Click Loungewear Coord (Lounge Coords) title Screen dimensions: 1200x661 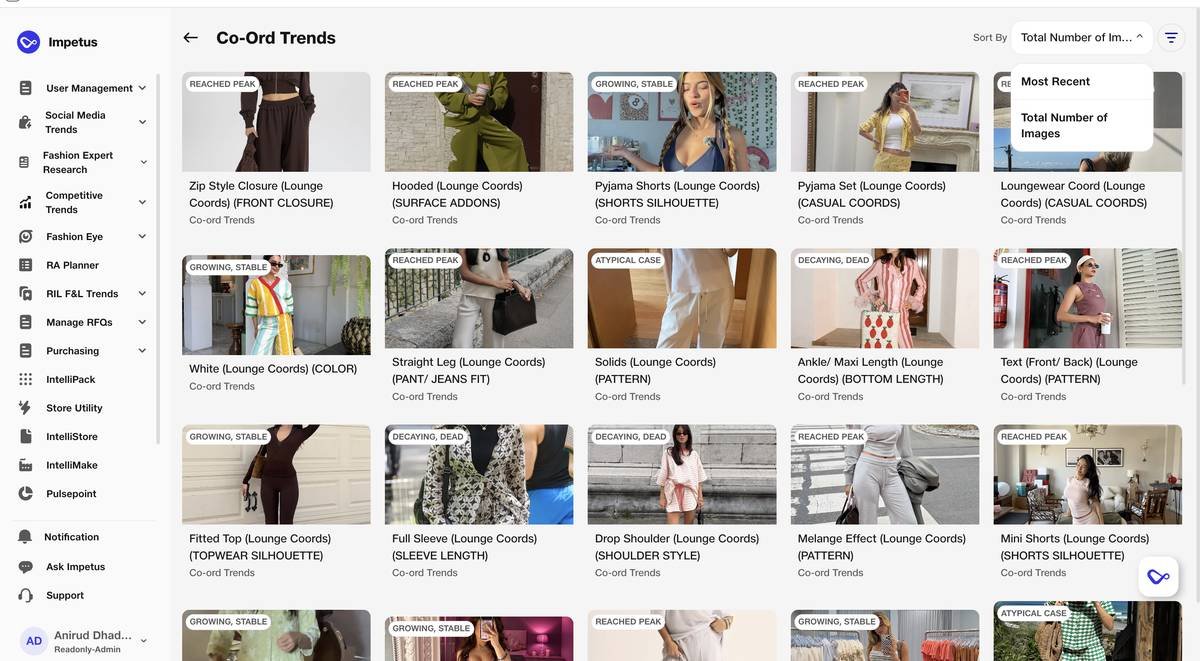[1074, 194]
